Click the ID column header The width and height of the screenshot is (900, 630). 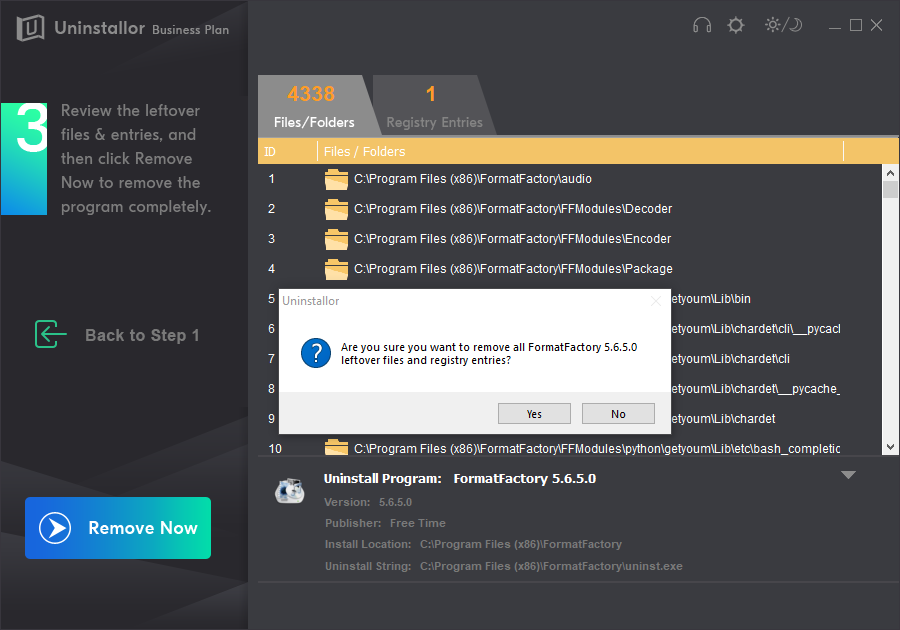(287, 151)
